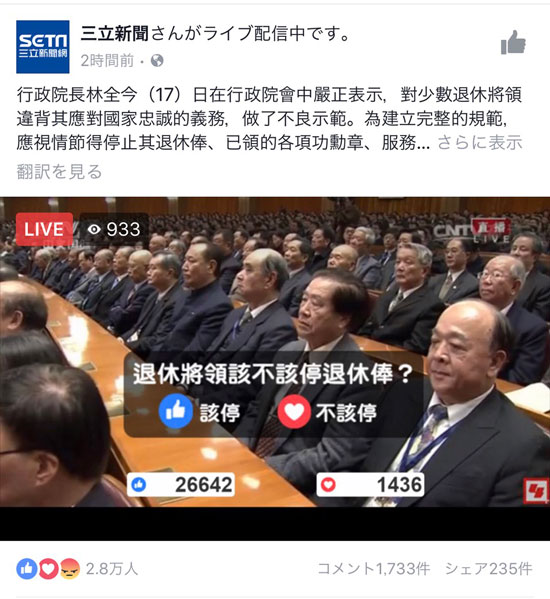Click the red heart 不該停 vote icon
Screen dimensions: 550x599
[294, 411]
